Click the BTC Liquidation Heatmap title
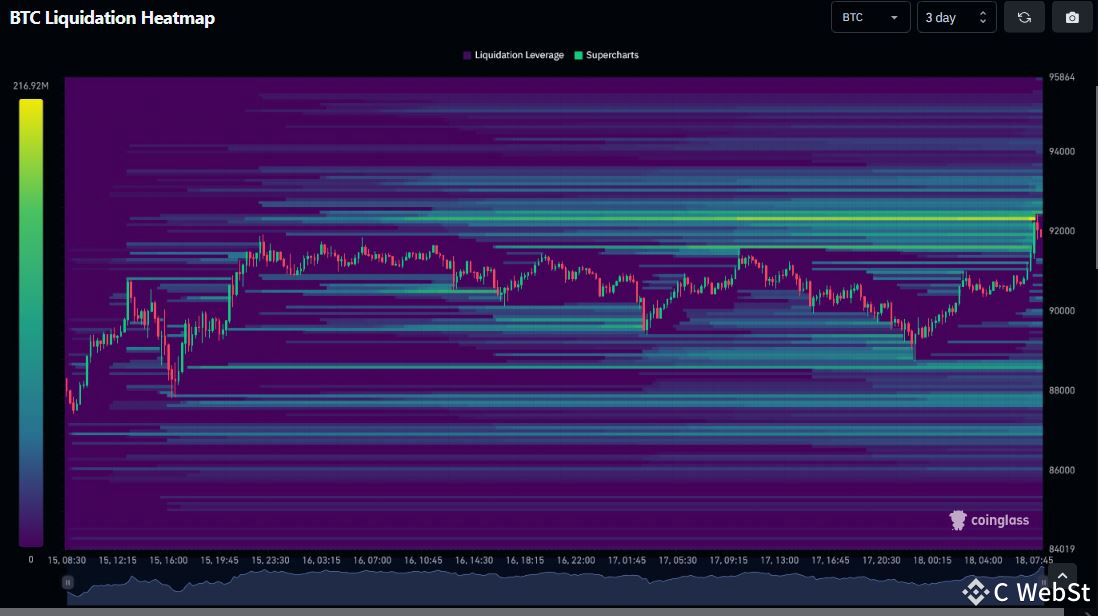The width and height of the screenshot is (1098, 616). [112, 18]
